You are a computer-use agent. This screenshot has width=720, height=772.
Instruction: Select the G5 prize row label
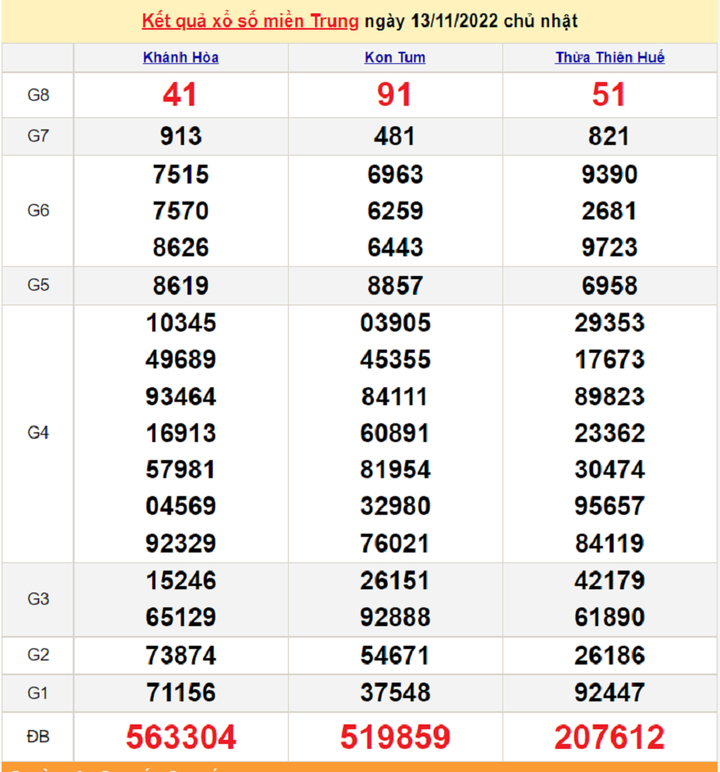[38, 286]
